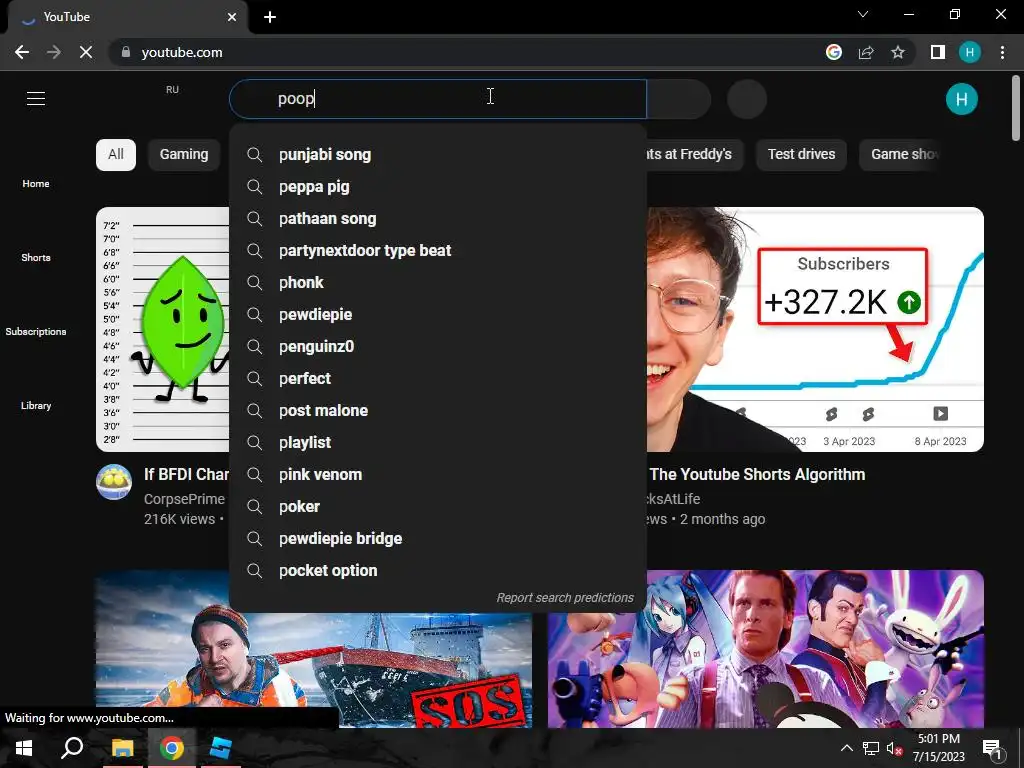Viewport: 1024px width, 768px height.
Task: Click 'Report search predictions' link
Action: click(x=565, y=598)
